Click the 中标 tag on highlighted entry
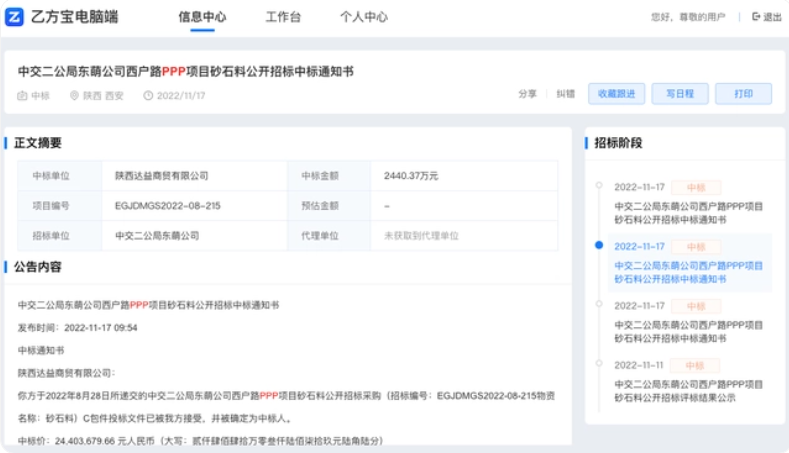This screenshot has width=789, height=453. tap(696, 247)
